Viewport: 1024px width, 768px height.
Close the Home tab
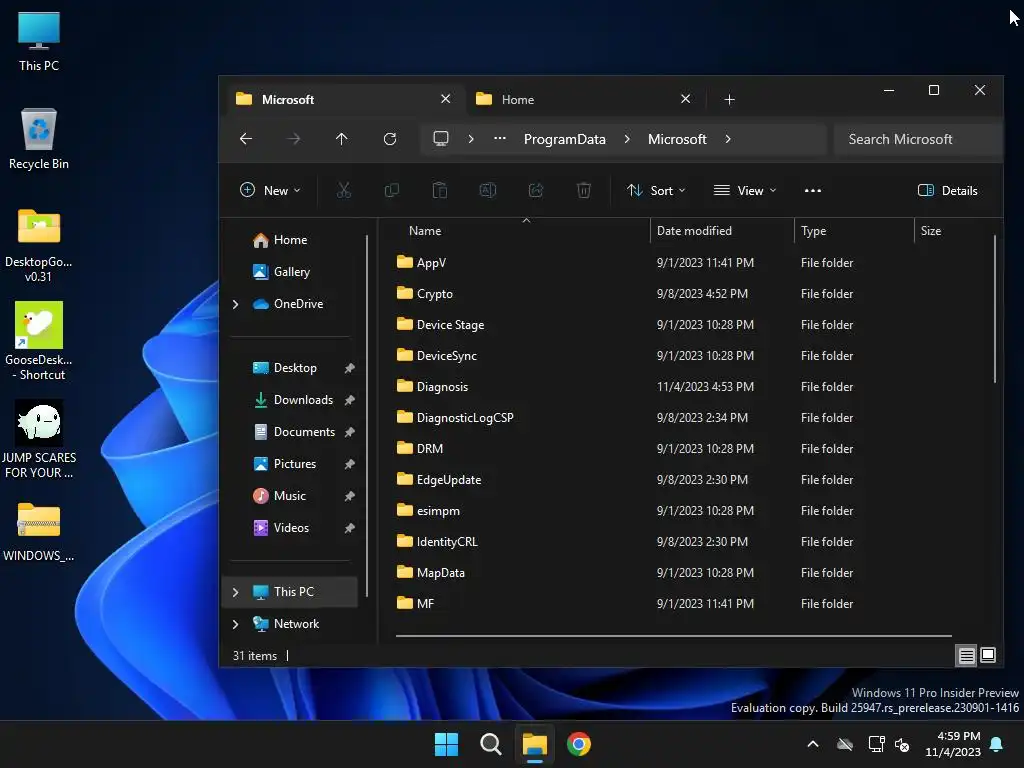pyautogui.click(x=685, y=99)
